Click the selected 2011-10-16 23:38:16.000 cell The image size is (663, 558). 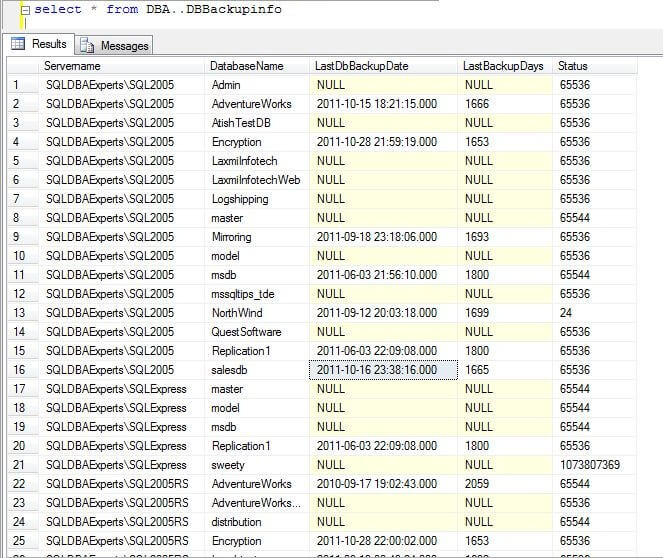point(384,370)
